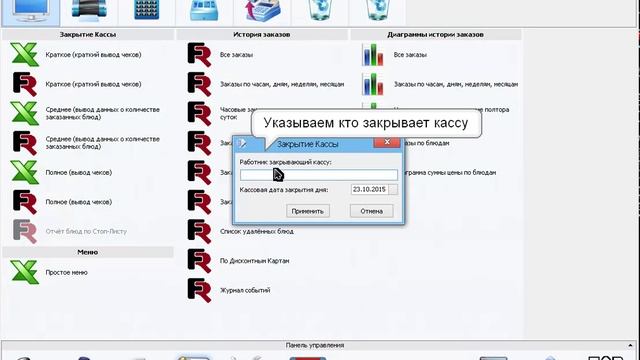
Task: Click the Отмена button
Action: 371,211
